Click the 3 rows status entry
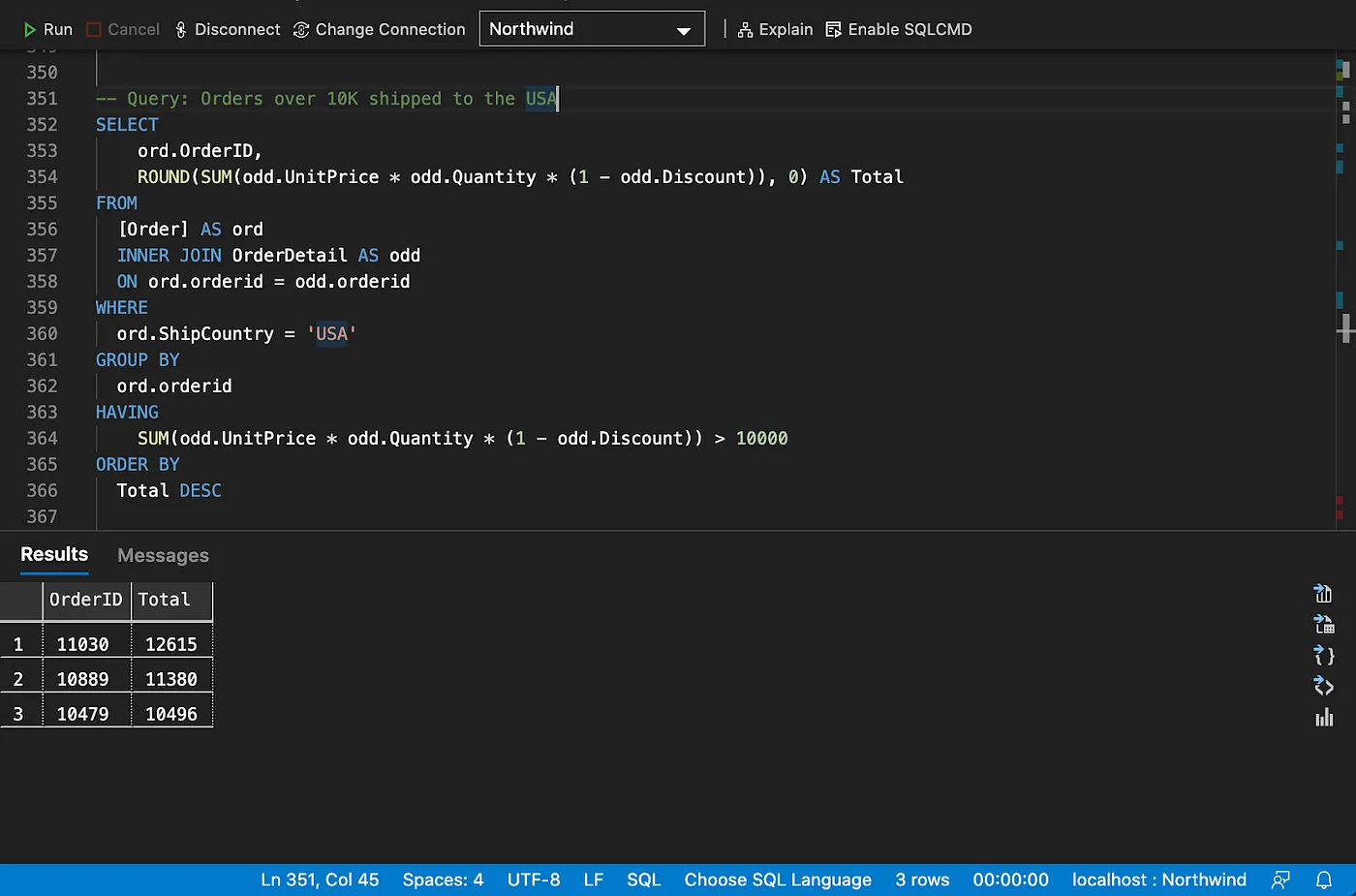Viewport: 1356px width, 896px height. (x=922, y=880)
